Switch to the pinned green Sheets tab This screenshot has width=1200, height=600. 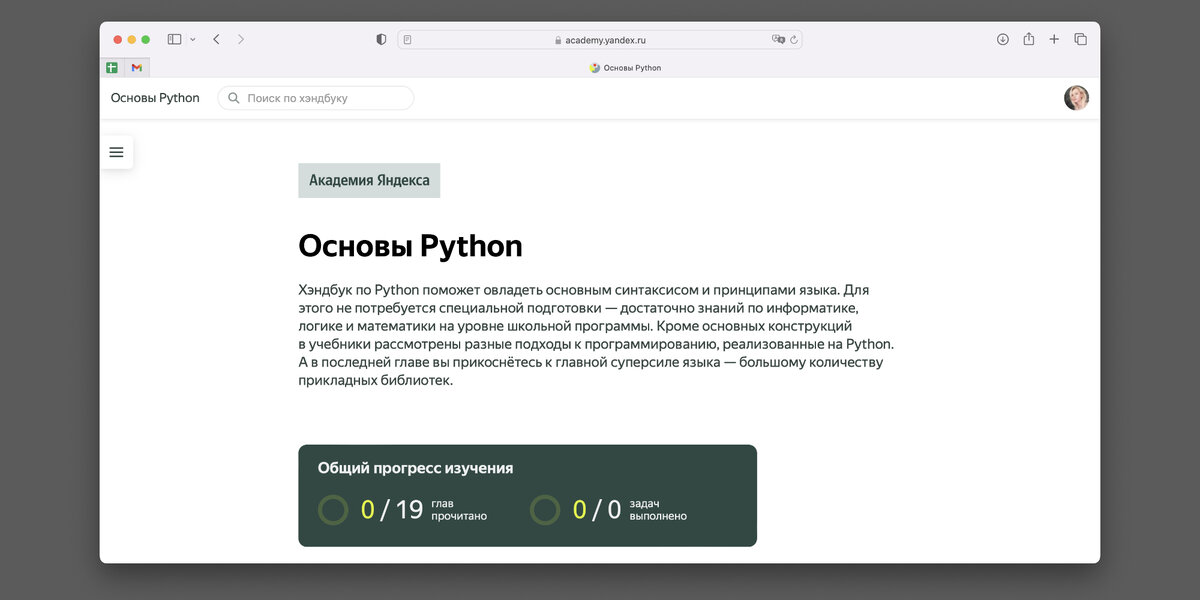(112, 68)
